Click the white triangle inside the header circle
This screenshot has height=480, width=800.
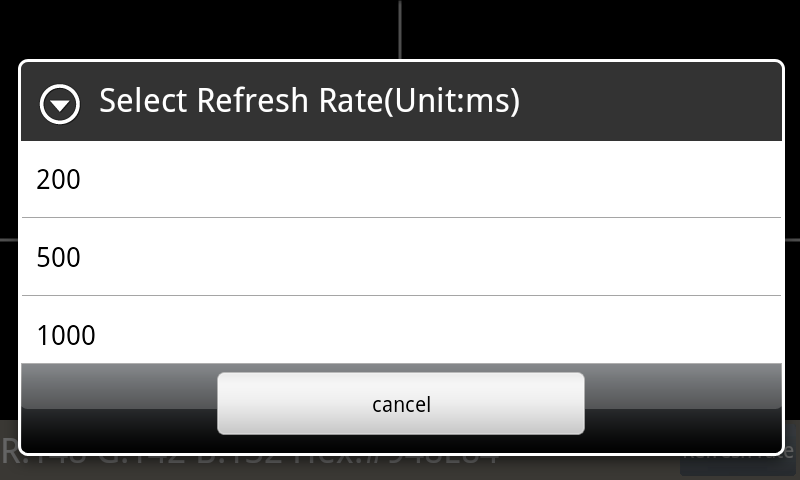point(60,106)
